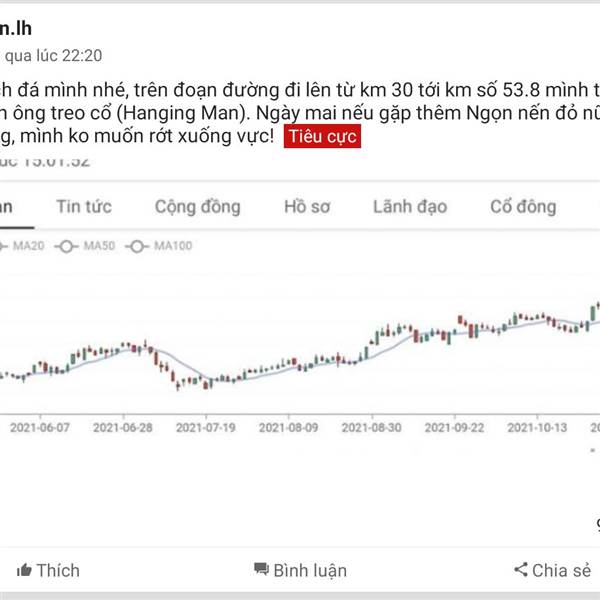
Task: Select the Lãnh đạo tab
Action: (410, 207)
